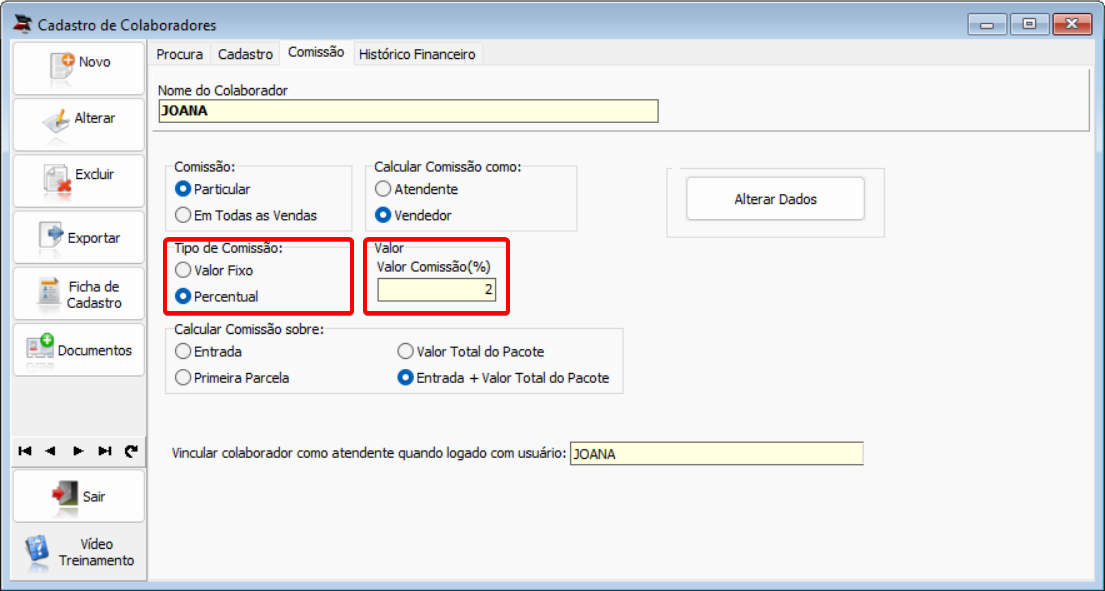Select Entrada + Valor Total do Pacote

tap(503, 378)
